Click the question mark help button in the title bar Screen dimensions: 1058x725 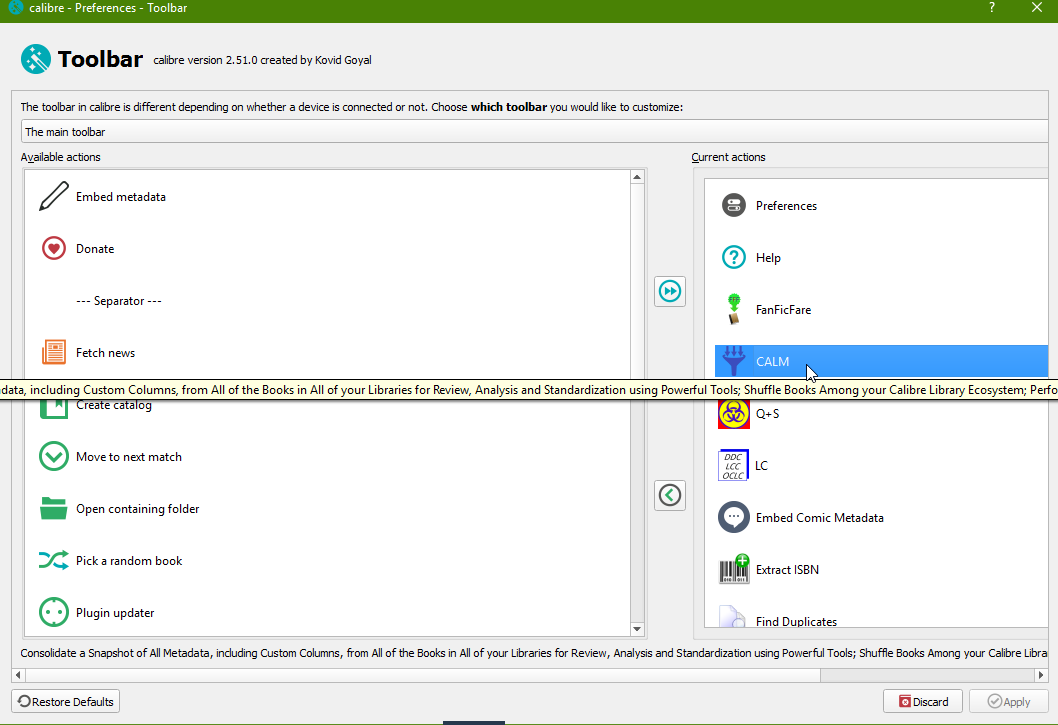point(992,7)
